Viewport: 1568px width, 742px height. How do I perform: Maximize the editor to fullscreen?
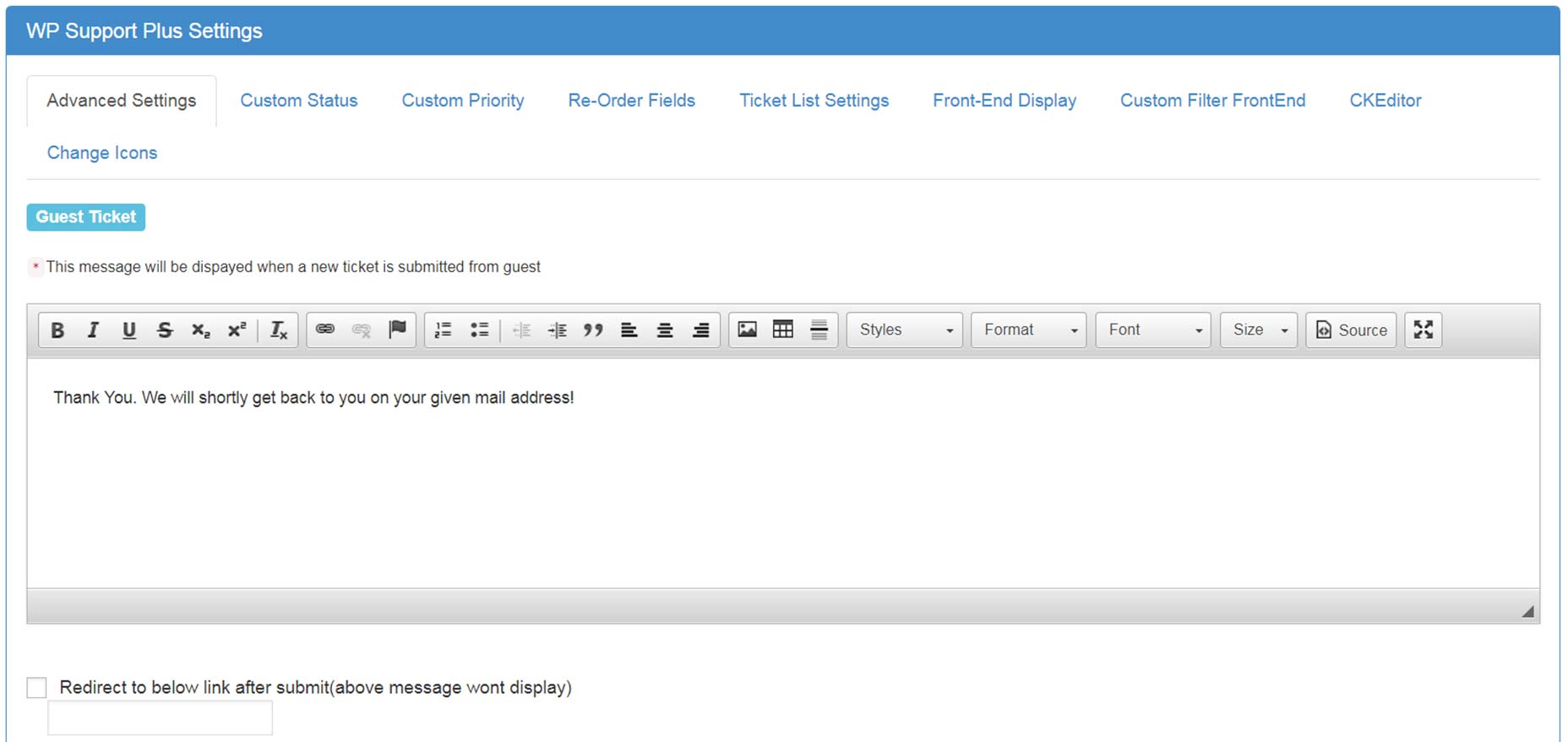click(1423, 330)
